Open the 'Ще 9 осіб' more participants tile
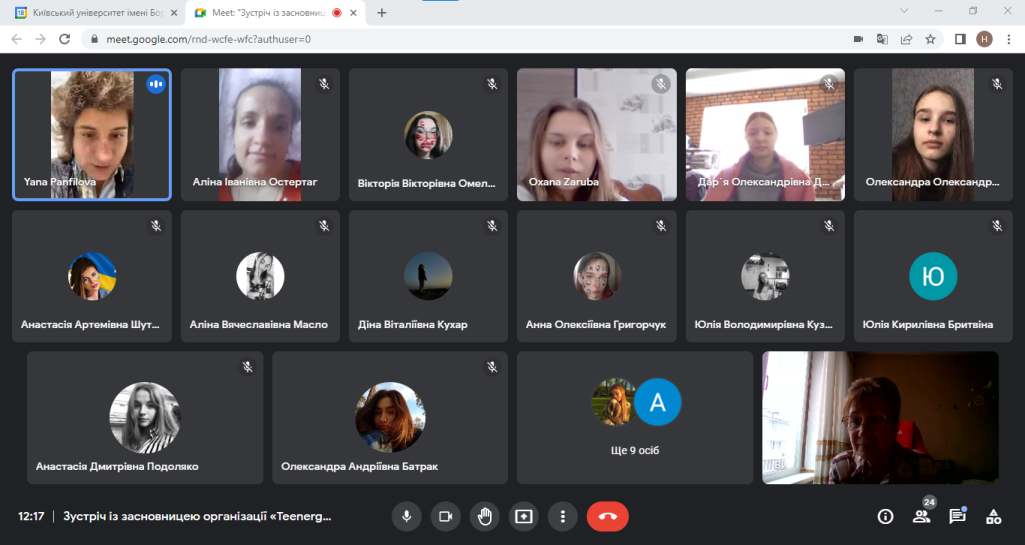 click(x=635, y=418)
